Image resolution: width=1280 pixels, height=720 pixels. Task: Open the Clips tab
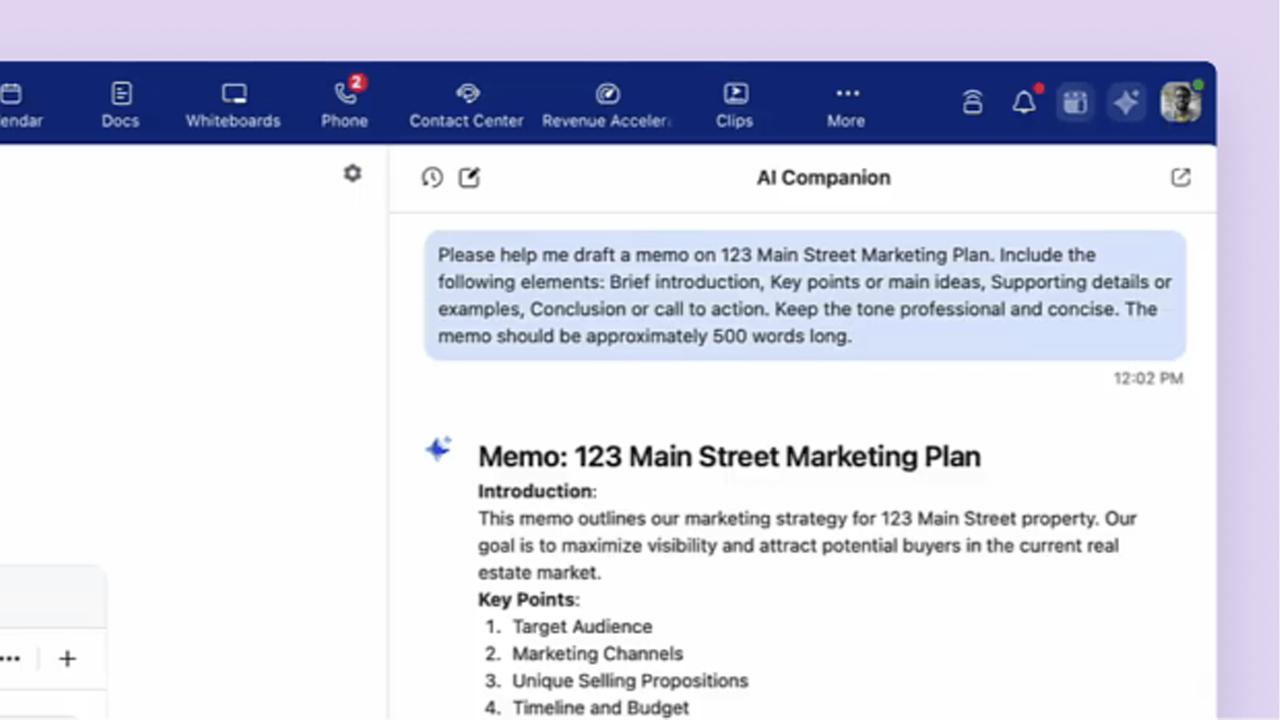tap(734, 104)
